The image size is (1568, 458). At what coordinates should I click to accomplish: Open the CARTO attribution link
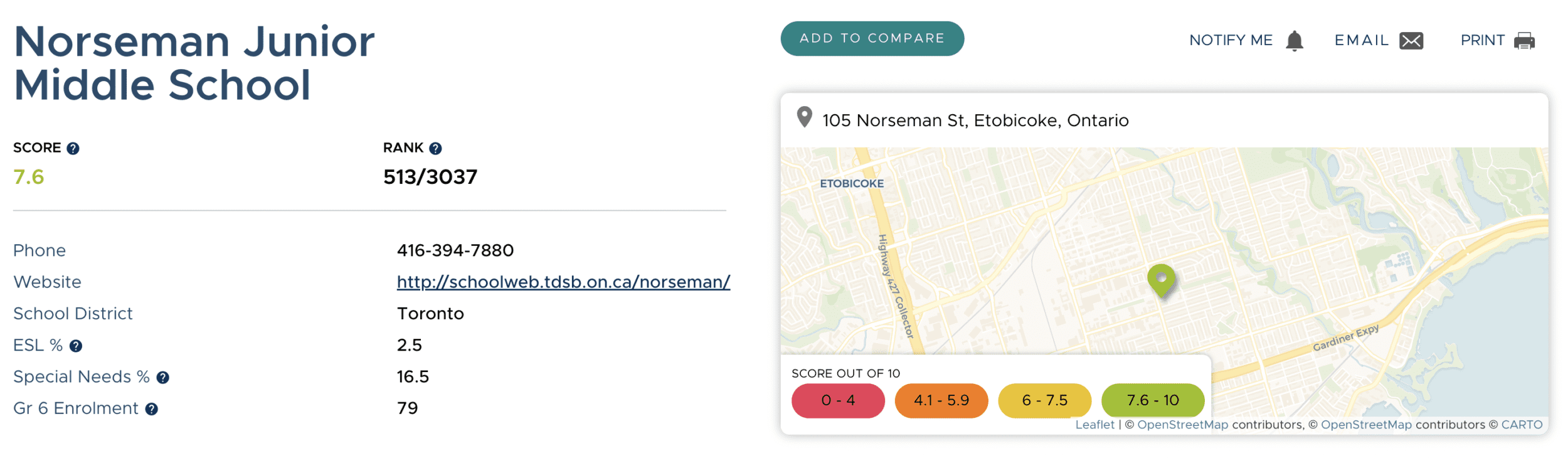pos(1522,425)
